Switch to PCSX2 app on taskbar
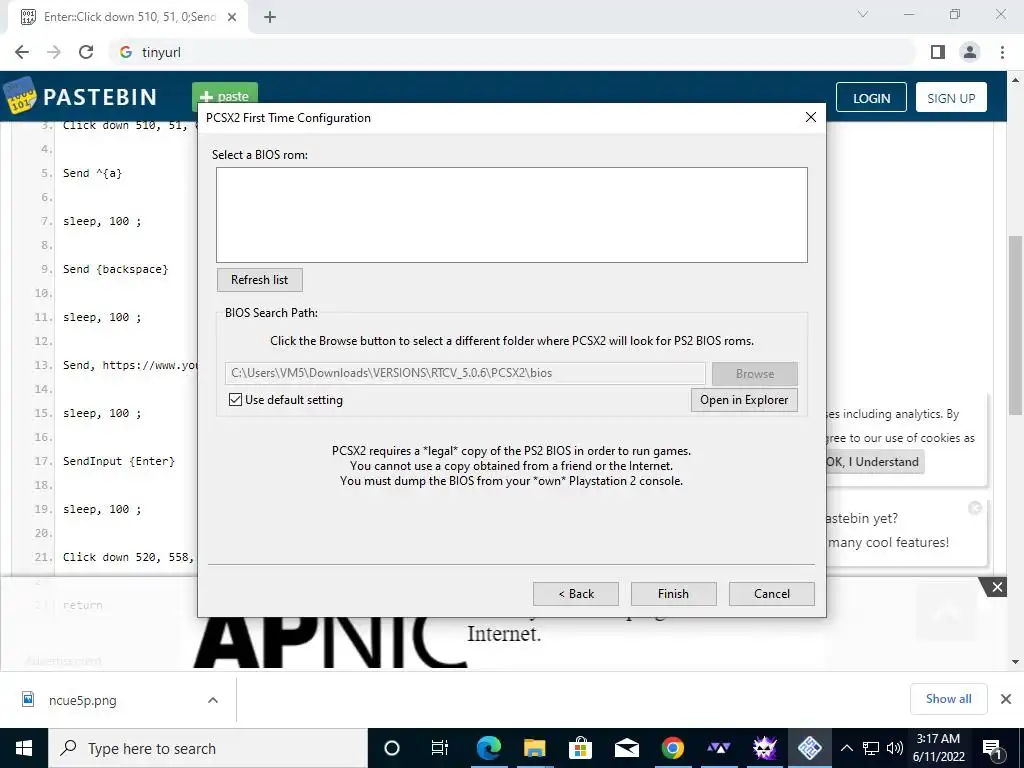The image size is (1024, 768). (x=810, y=748)
